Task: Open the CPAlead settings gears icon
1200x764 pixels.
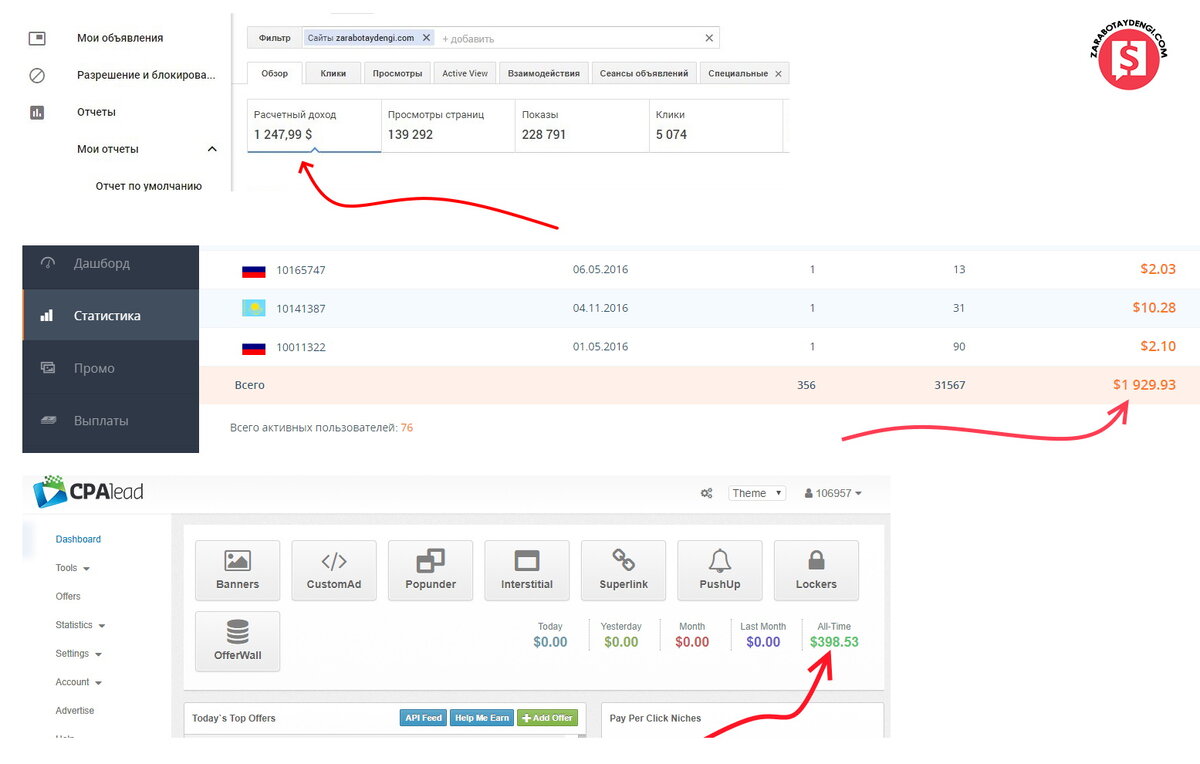Action: pyautogui.click(x=707, y=493)
